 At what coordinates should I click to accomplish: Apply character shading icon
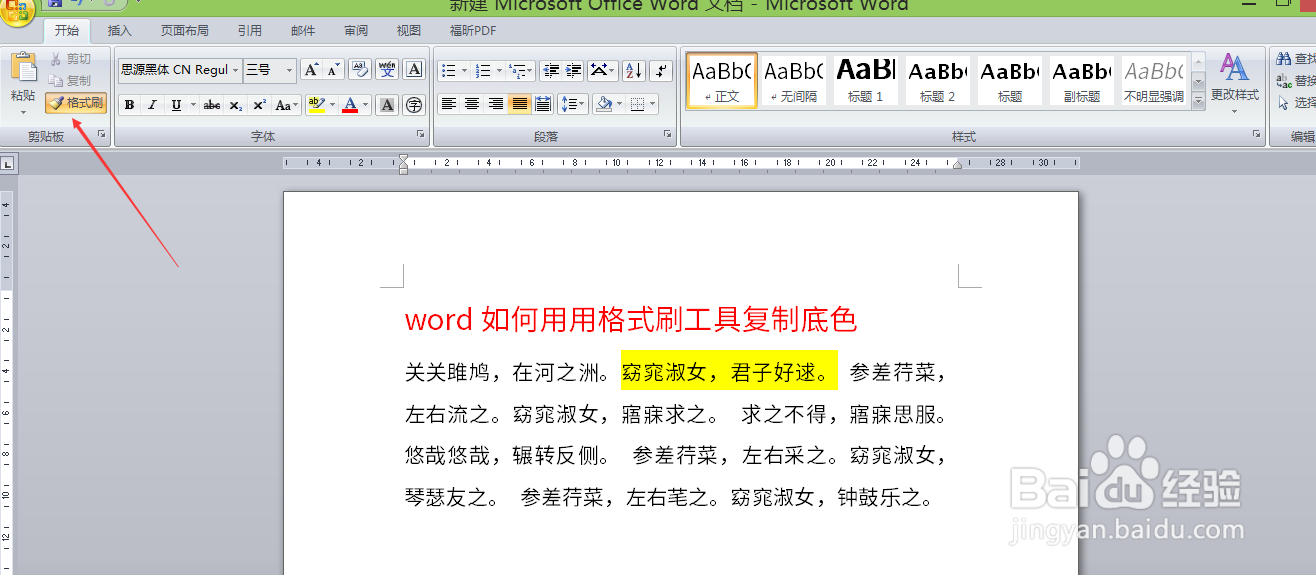click(388, 105)
